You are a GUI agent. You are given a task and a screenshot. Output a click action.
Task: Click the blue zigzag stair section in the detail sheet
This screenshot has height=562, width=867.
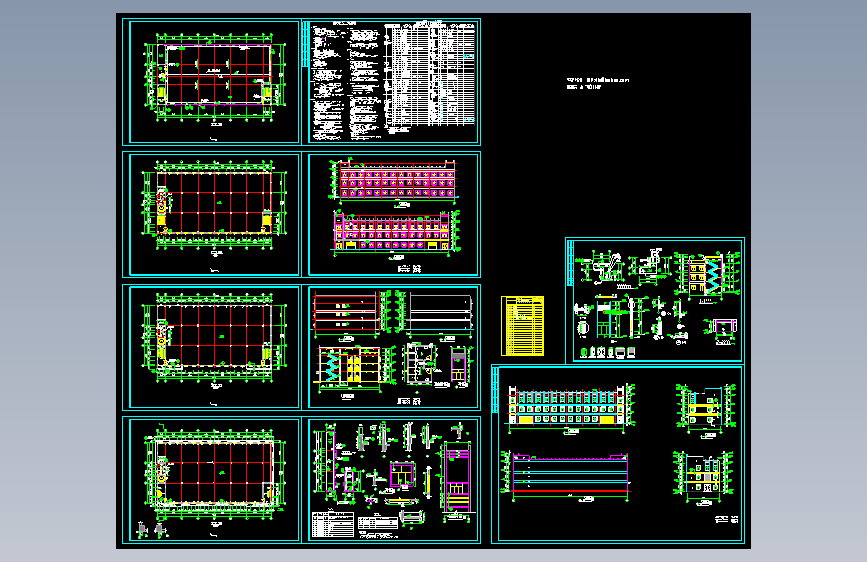click(714, 276)
